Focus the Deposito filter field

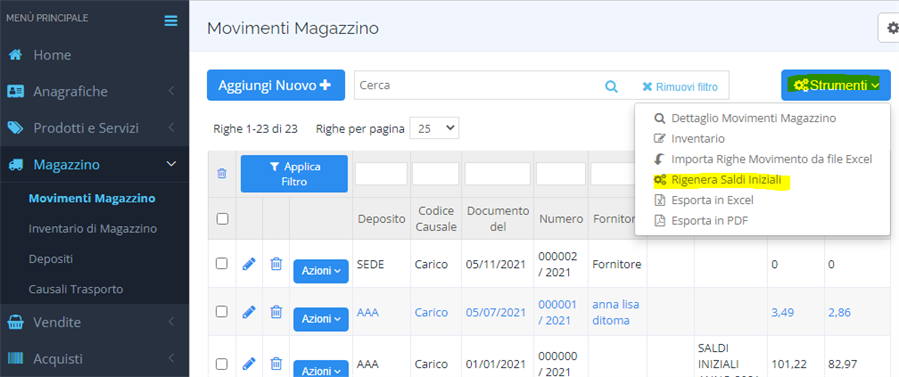pos(381,174)
